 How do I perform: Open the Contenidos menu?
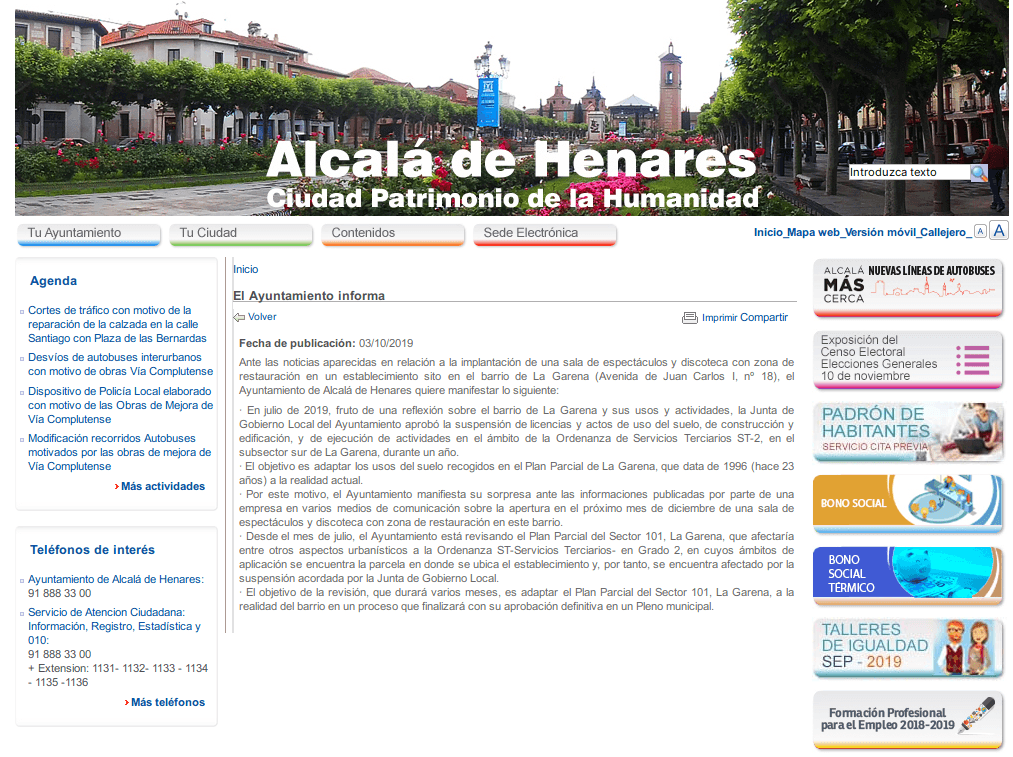(392, 233)
